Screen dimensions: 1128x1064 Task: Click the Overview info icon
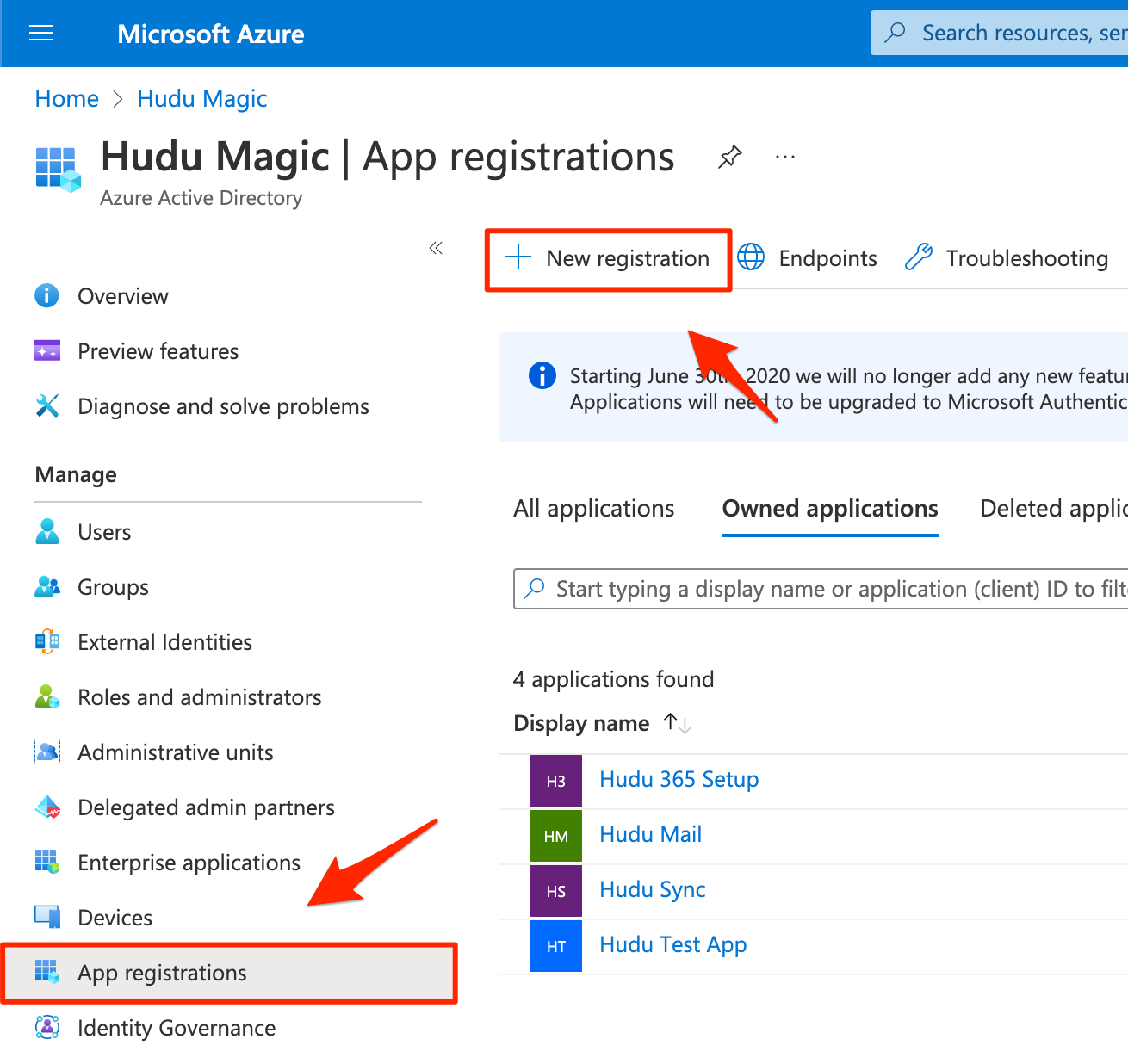[x=46, y=296]
